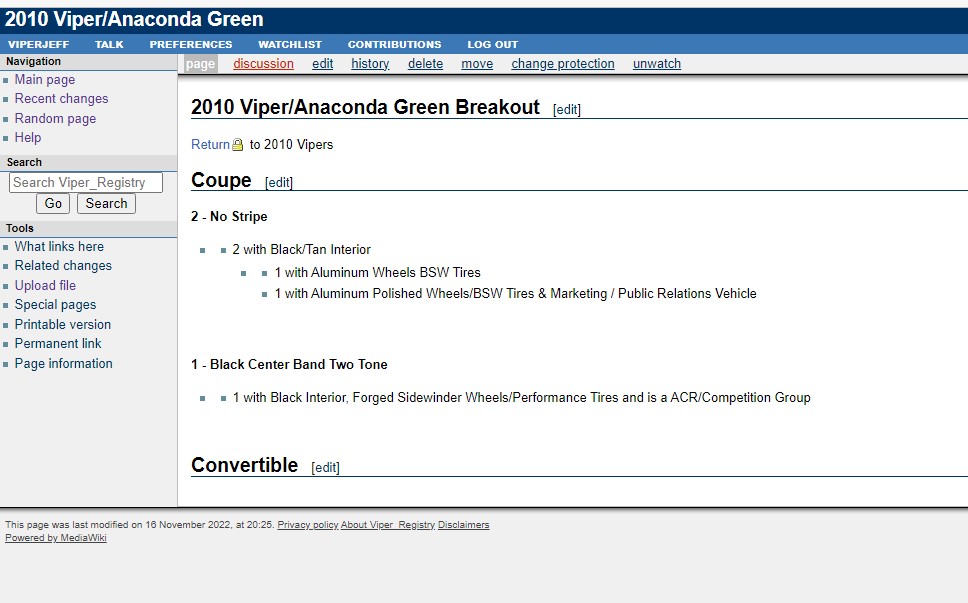
Task: Click the last modified date text in footer
Action: [x=140, y=525]
